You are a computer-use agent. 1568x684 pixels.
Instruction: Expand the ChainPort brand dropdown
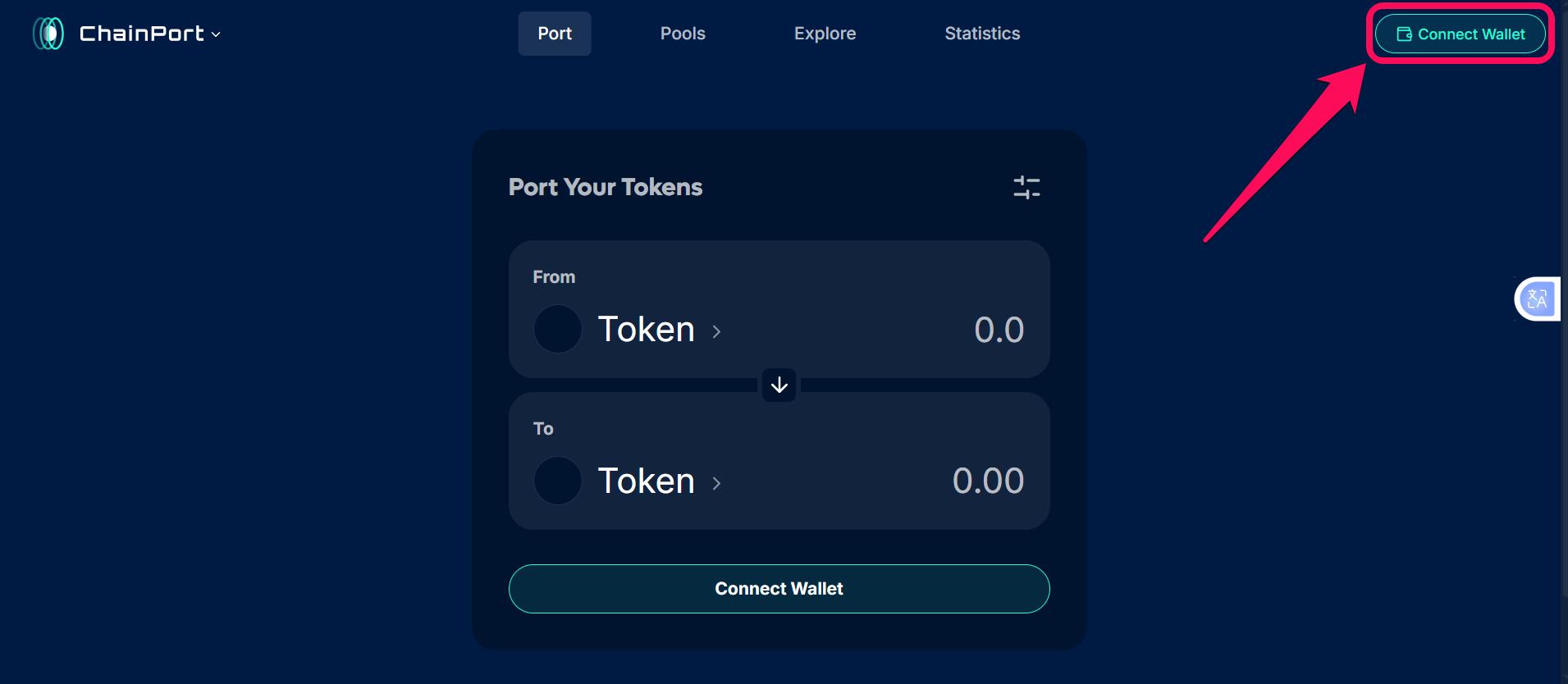pyautogui.click(x=216, y=35)
